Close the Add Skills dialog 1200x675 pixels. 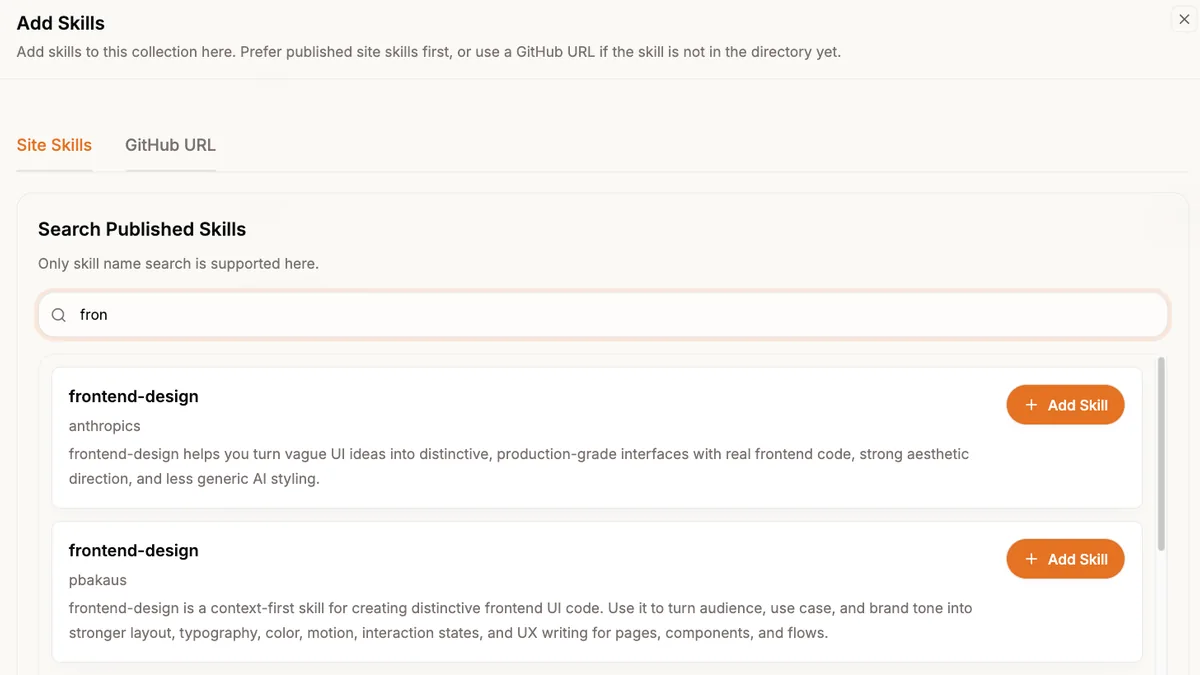coord(1184,19)
